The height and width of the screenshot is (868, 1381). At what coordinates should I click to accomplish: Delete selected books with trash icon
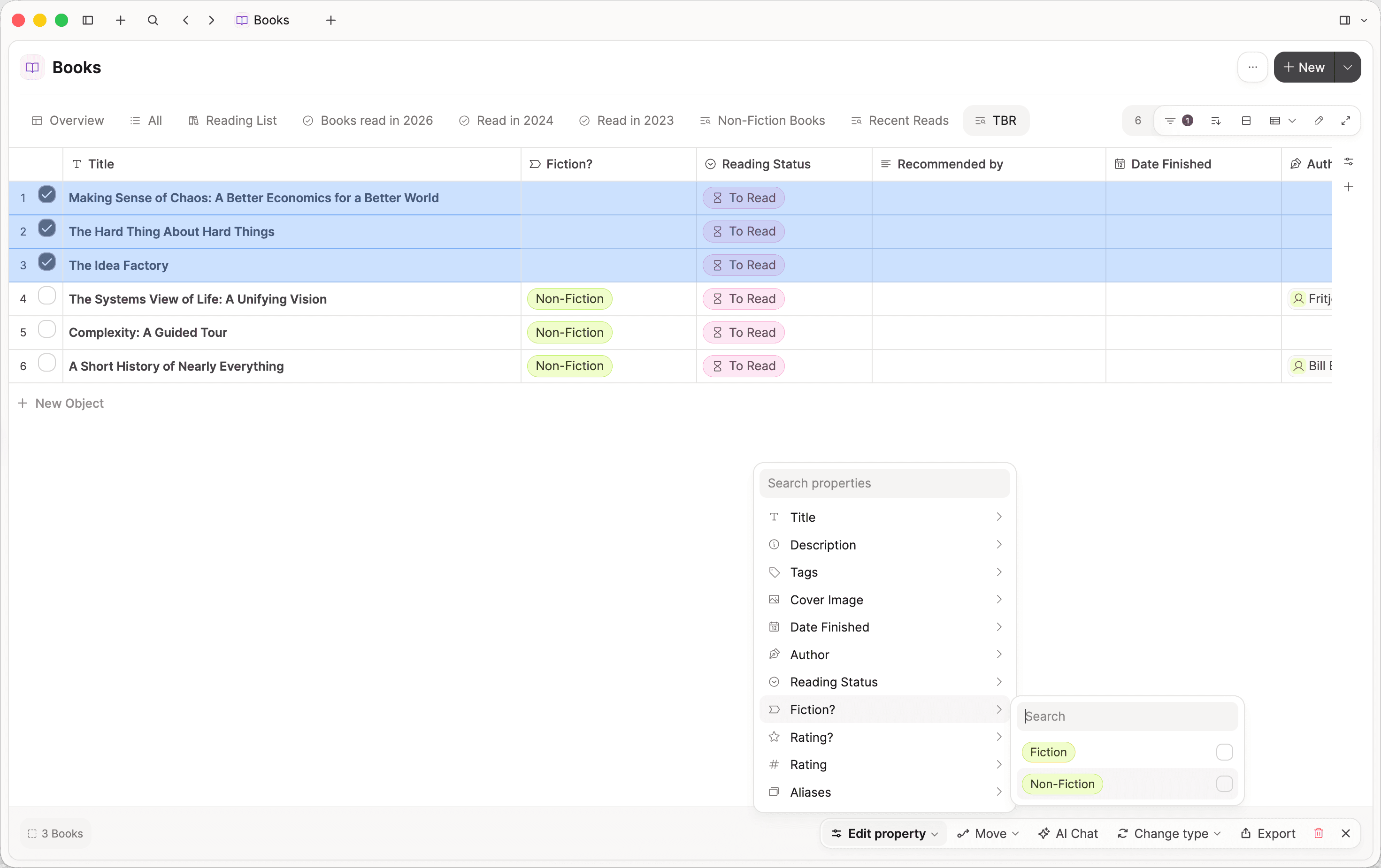coord(1319,833)
